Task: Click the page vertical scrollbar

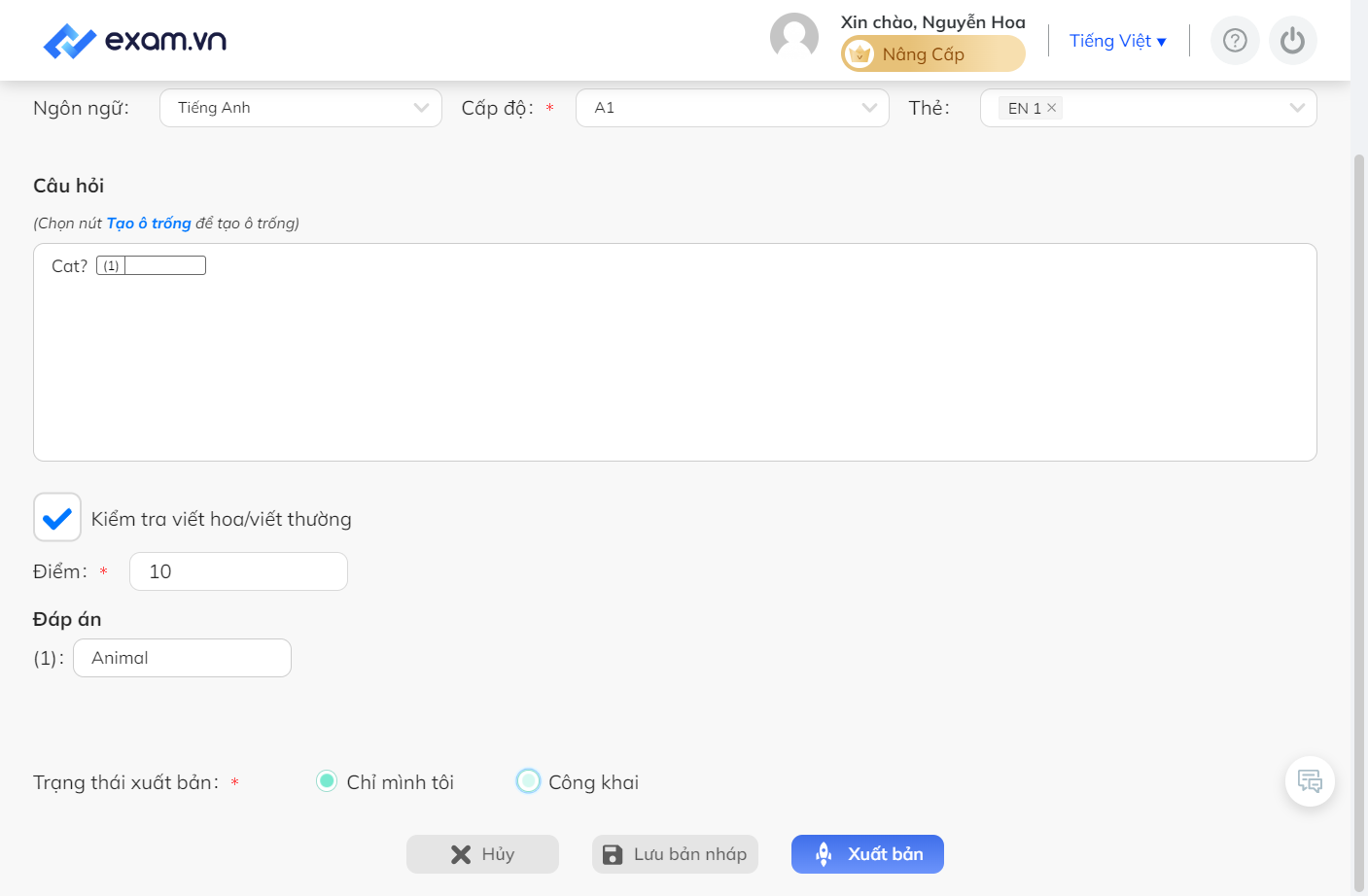Action: click(x=1359, y=523)
